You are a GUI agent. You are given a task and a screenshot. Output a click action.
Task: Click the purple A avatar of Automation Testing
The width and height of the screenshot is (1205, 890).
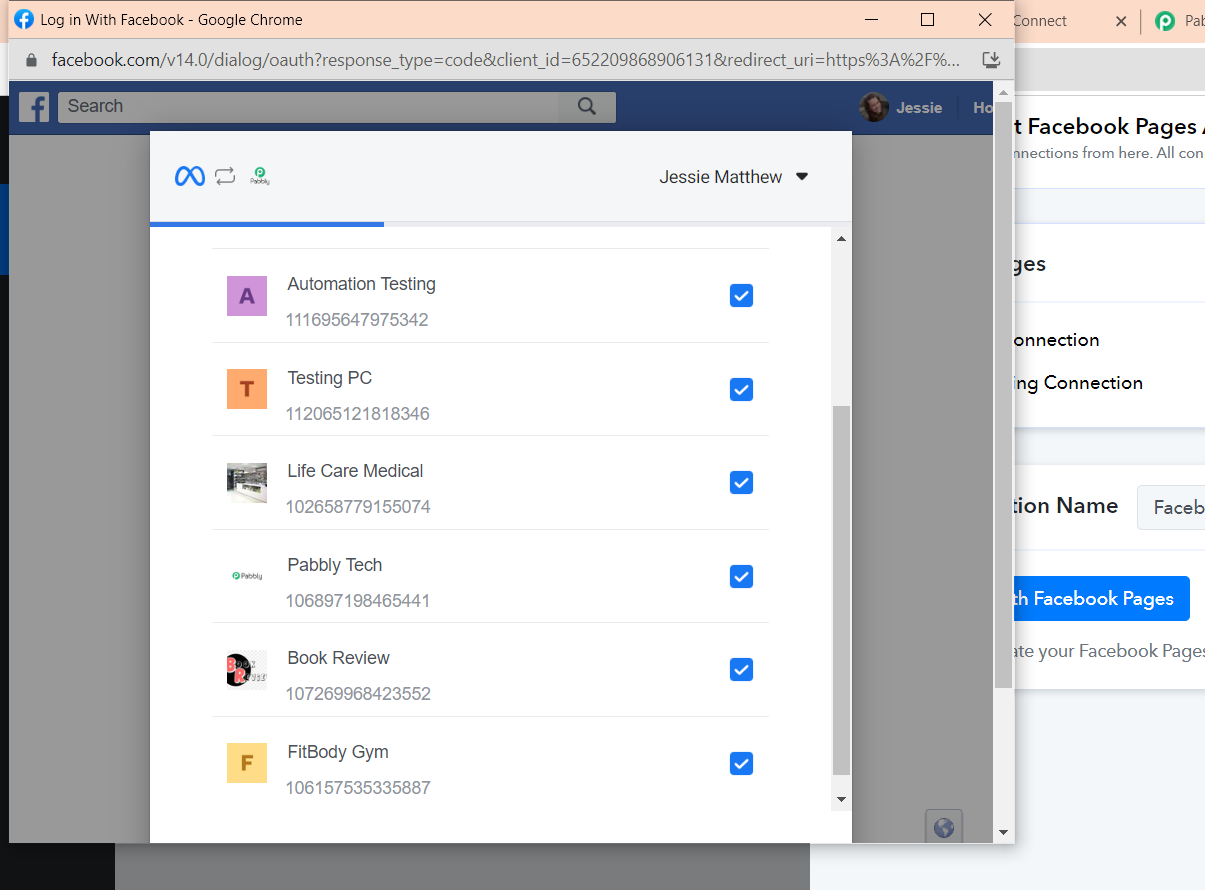point(247,296)
